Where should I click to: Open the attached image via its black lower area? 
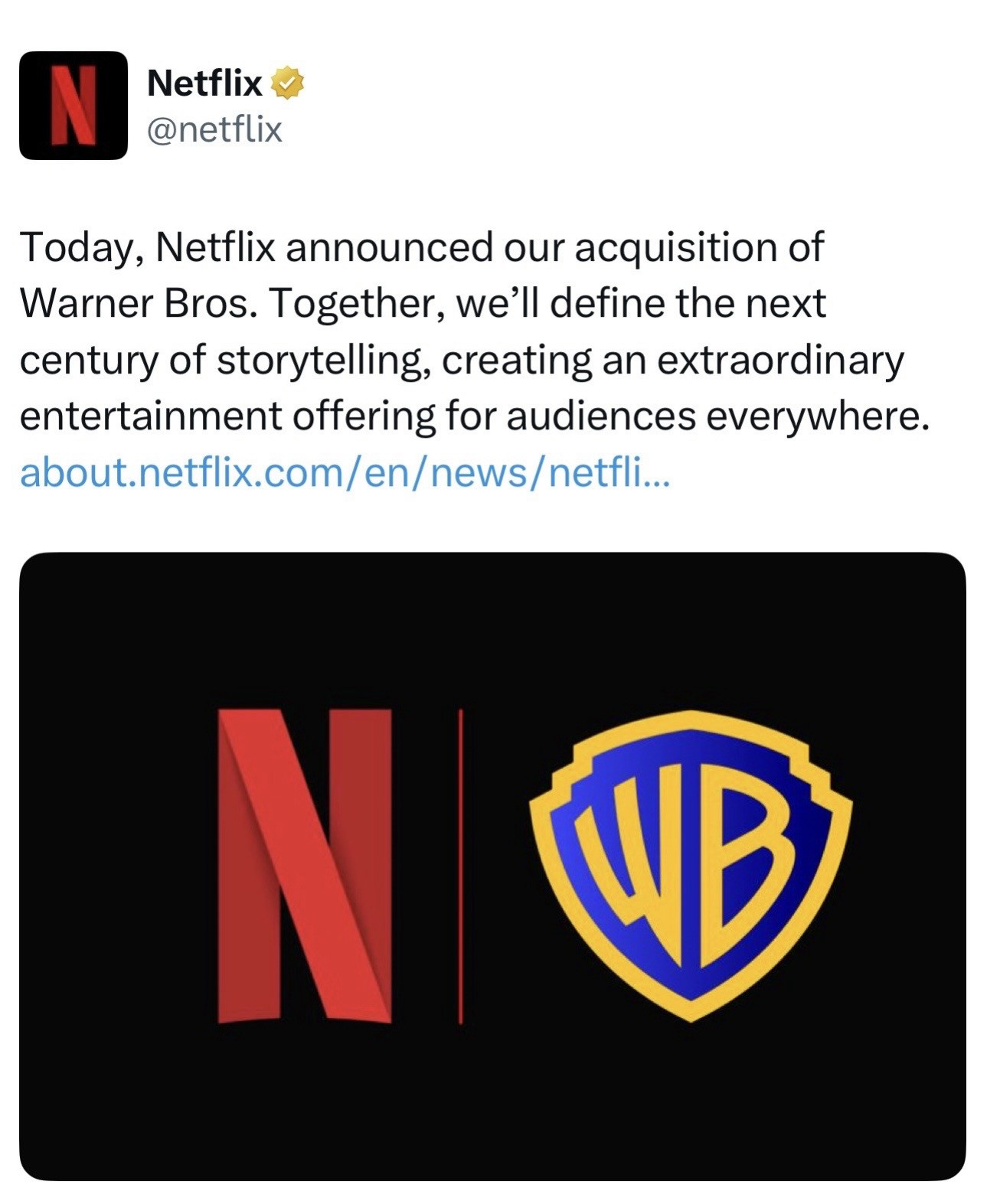point(492,1110)
